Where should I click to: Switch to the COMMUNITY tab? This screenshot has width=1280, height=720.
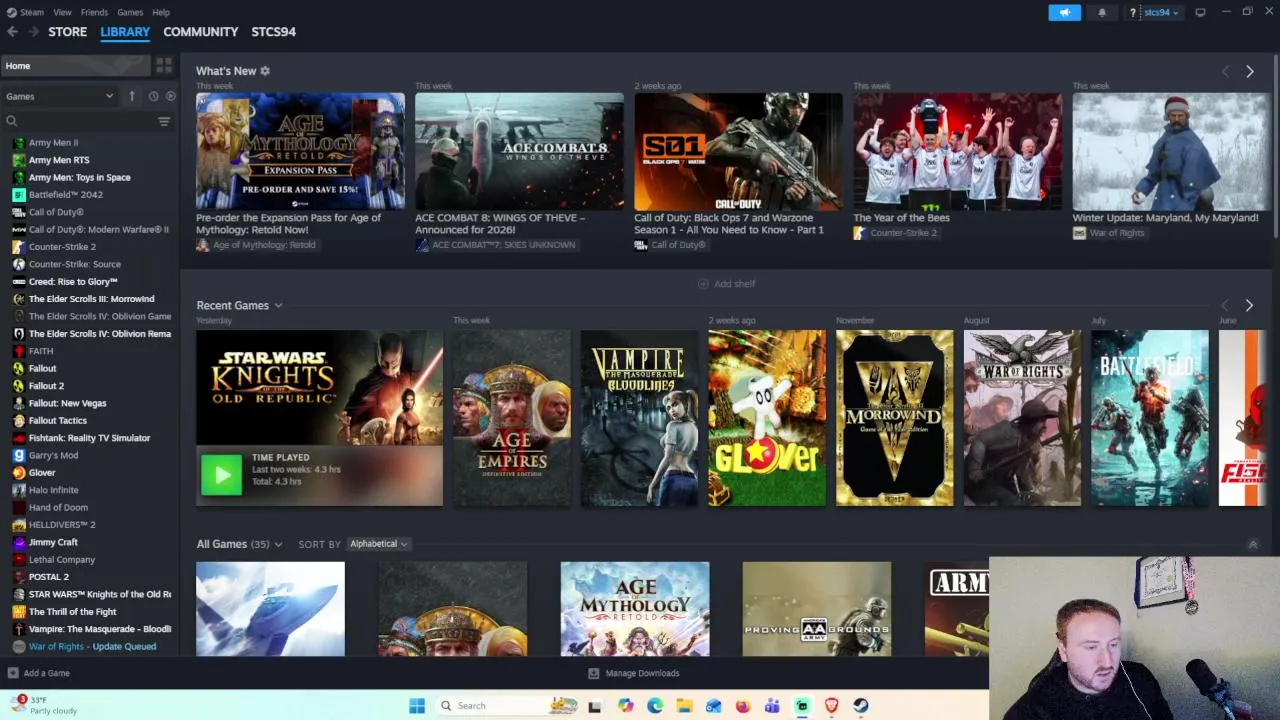point(200,32)
